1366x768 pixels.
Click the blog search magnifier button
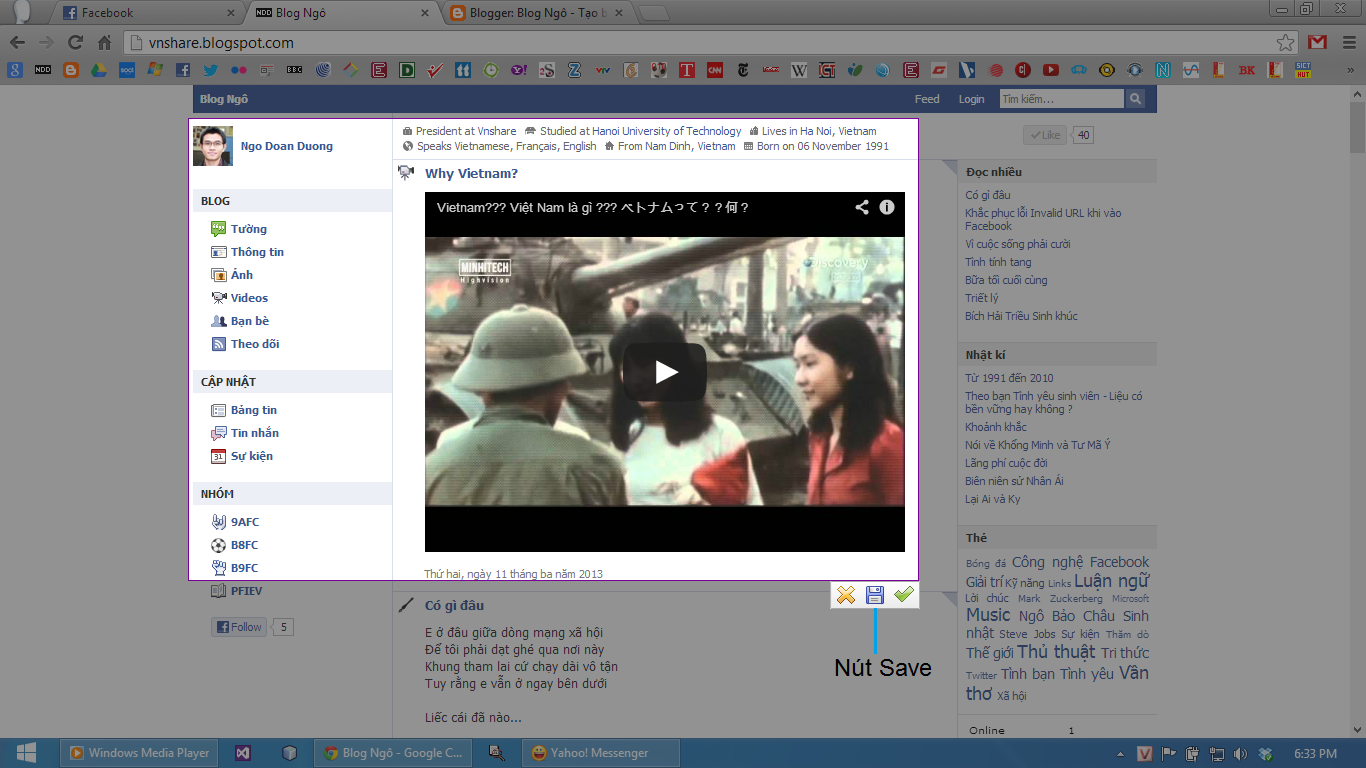coord(1135,99)
